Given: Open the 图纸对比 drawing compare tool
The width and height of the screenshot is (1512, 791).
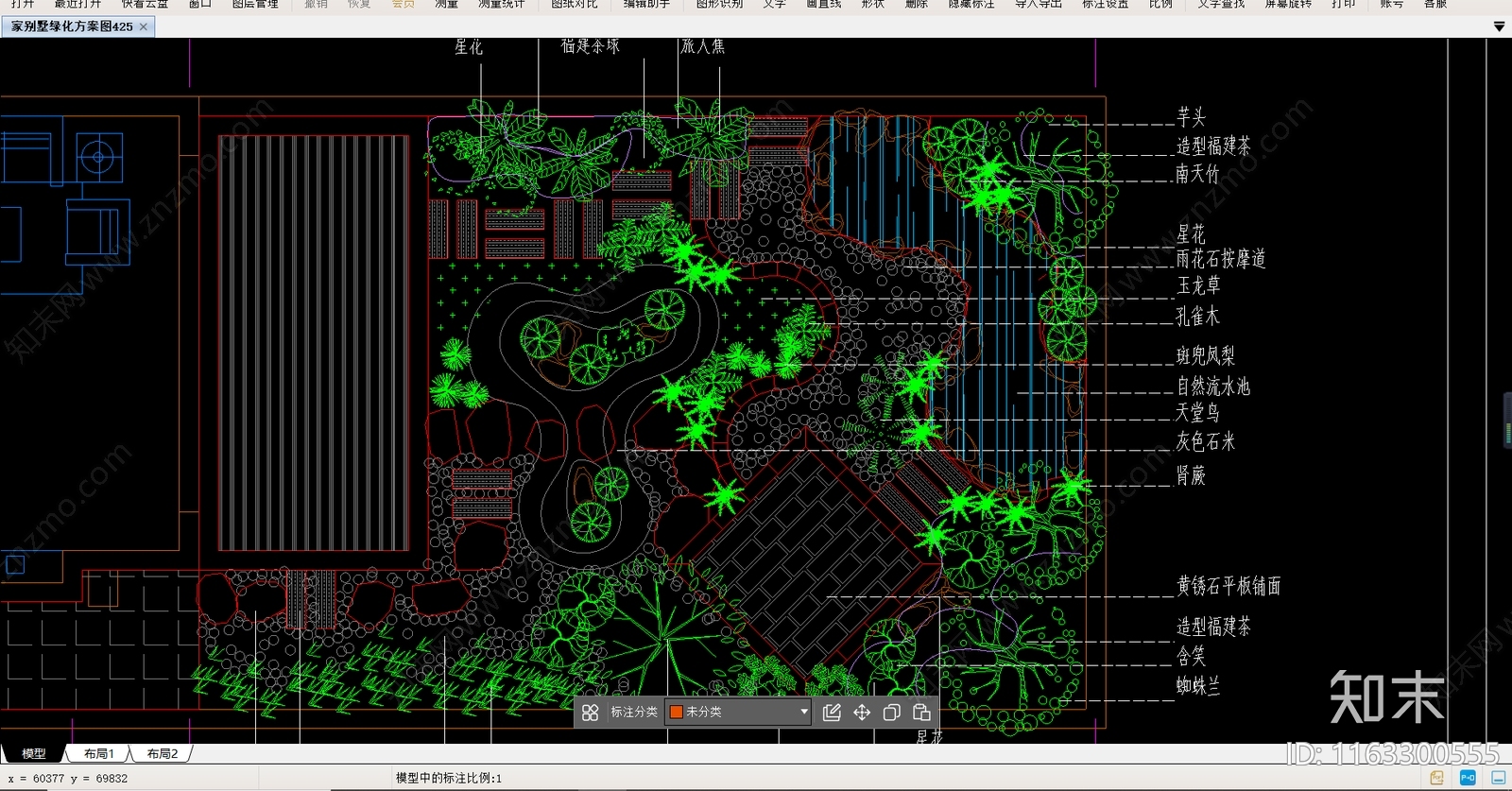Looking at the screenshot, I should pyautogui.click(x=575, y=5).
